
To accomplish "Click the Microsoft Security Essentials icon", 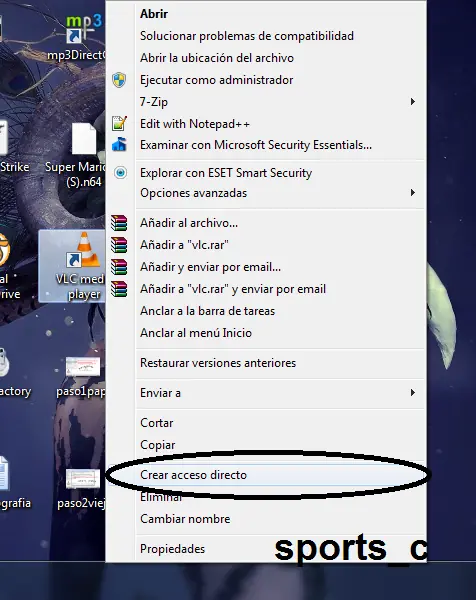I will point(119,145).
